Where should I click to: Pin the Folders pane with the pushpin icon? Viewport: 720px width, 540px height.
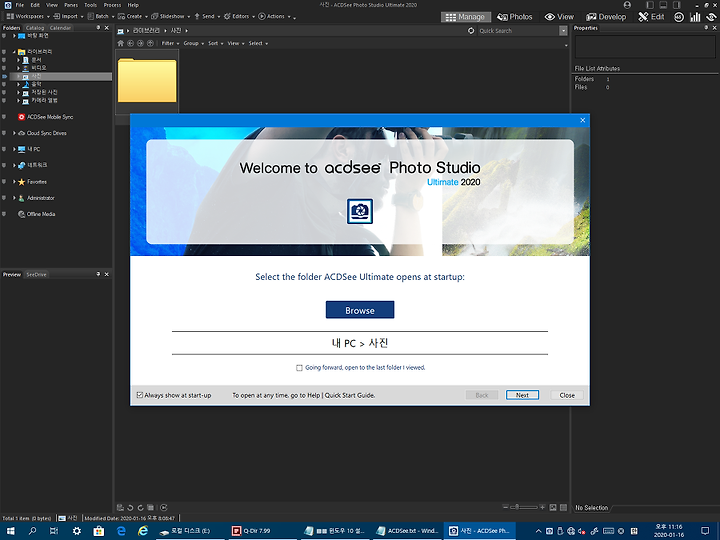coord(98,28)
